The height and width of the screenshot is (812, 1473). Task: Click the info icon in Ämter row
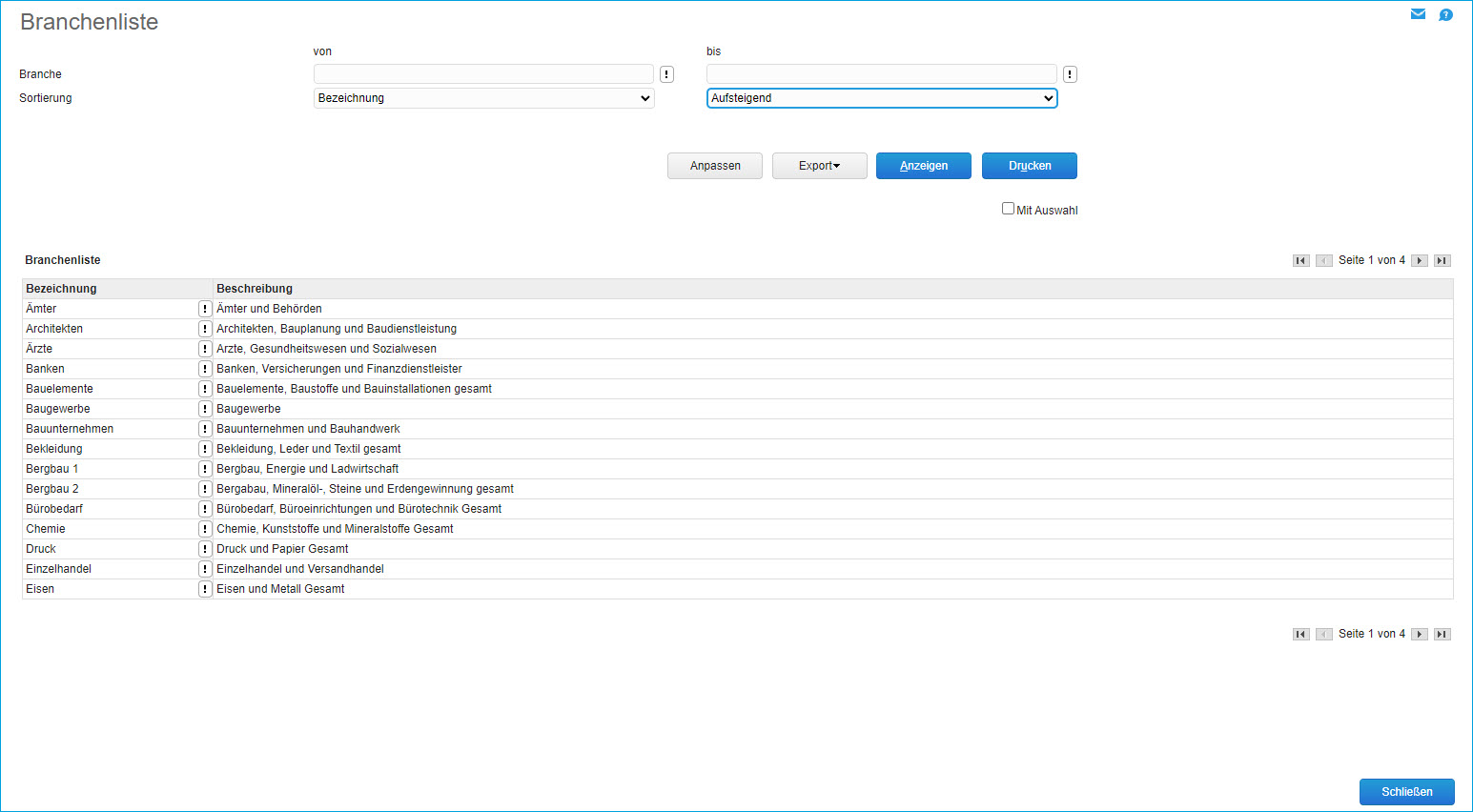click(205, 309)
